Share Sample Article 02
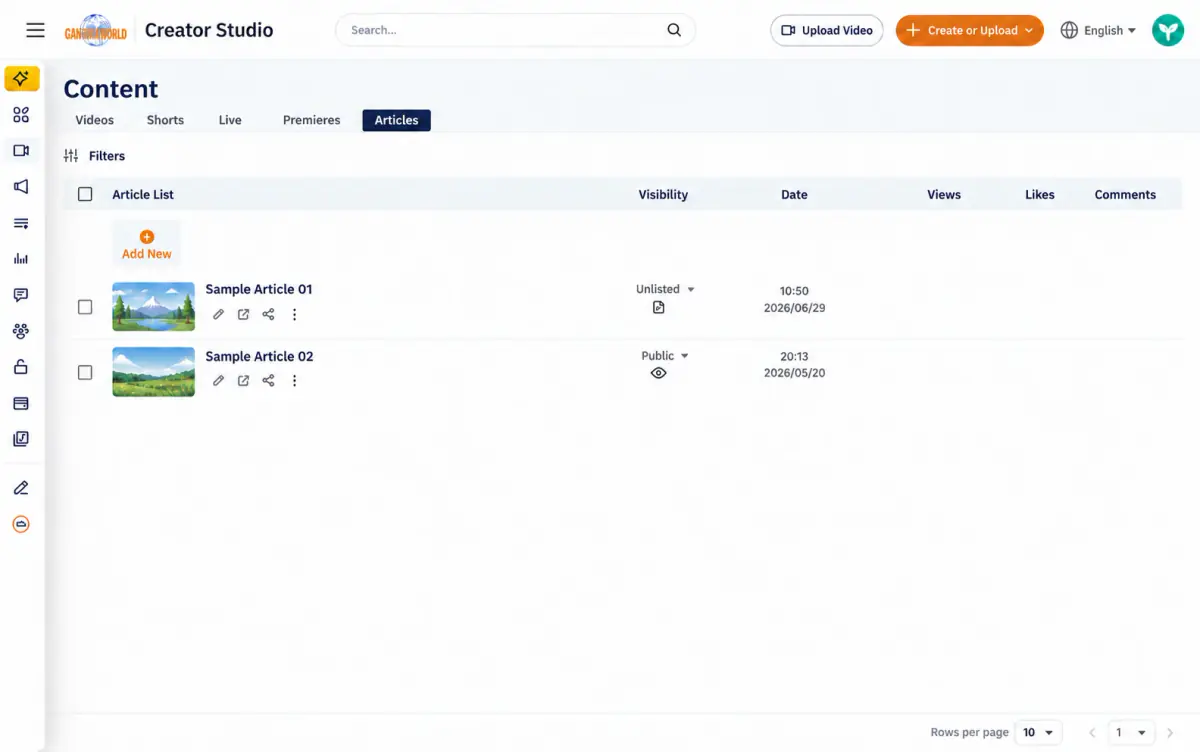The image size is (1200, 752). pos(268,380)
